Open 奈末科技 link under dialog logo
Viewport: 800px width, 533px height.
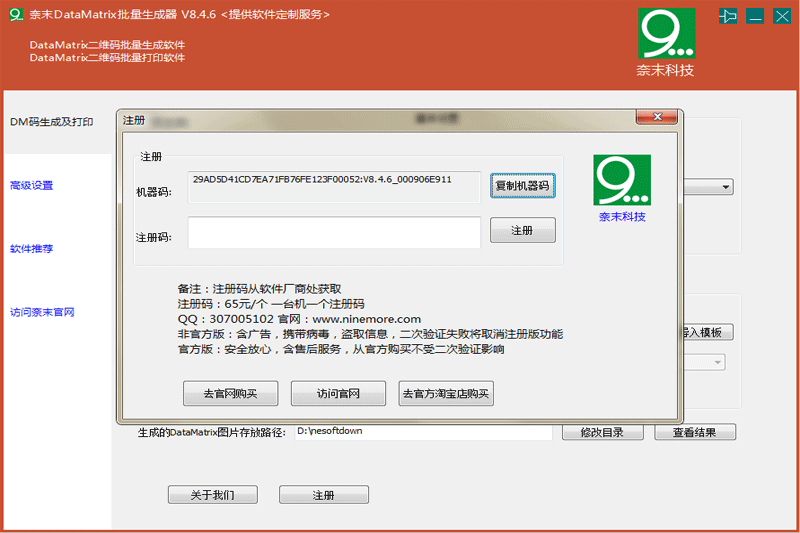coord(622,217)
